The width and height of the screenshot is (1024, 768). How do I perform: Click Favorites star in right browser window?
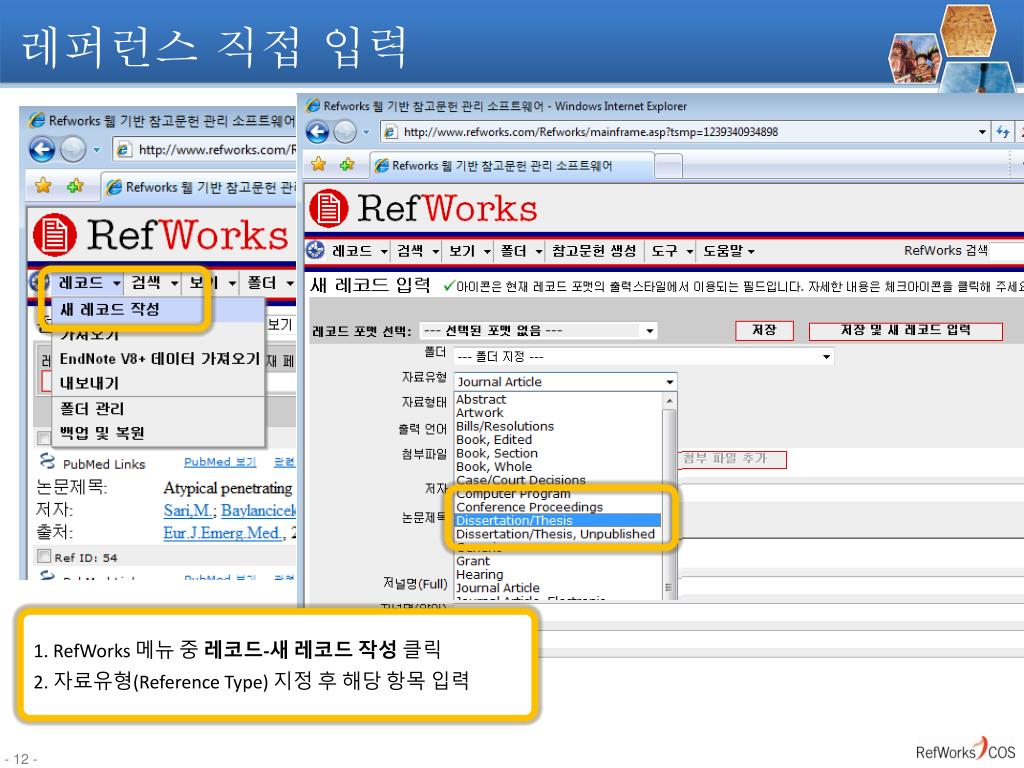point(318,164)
